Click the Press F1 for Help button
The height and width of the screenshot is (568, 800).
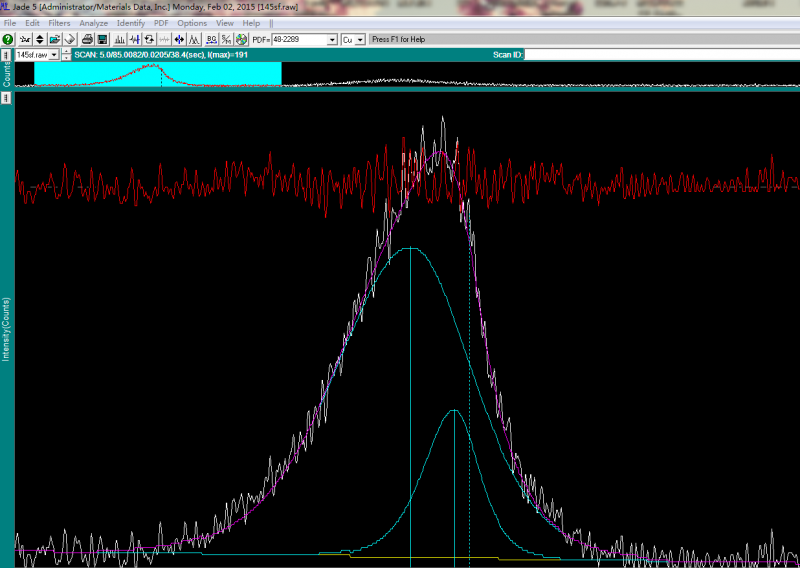click(398, 40)
